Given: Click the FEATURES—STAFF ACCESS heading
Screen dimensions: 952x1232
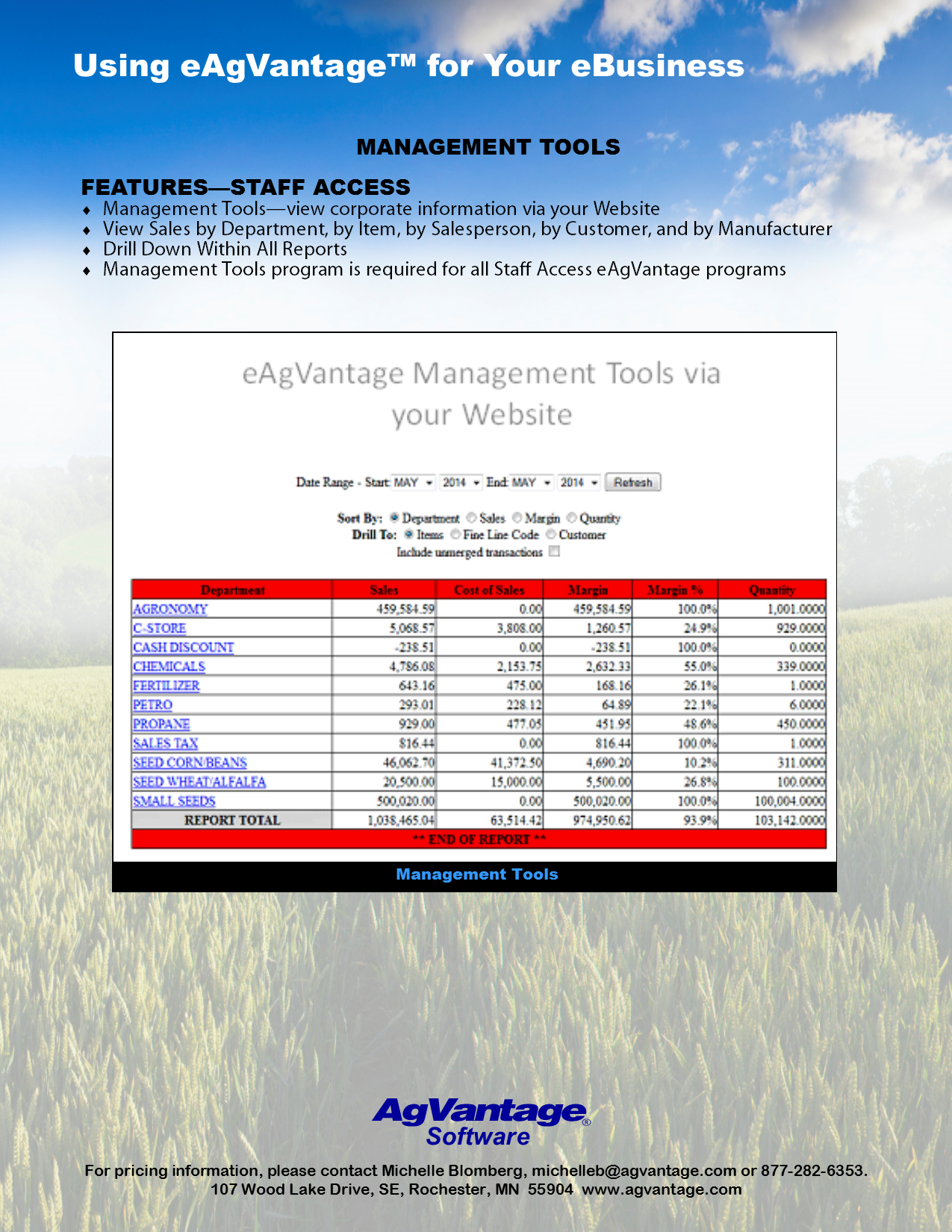Looking at the screenshot, I should coord(246,187).
